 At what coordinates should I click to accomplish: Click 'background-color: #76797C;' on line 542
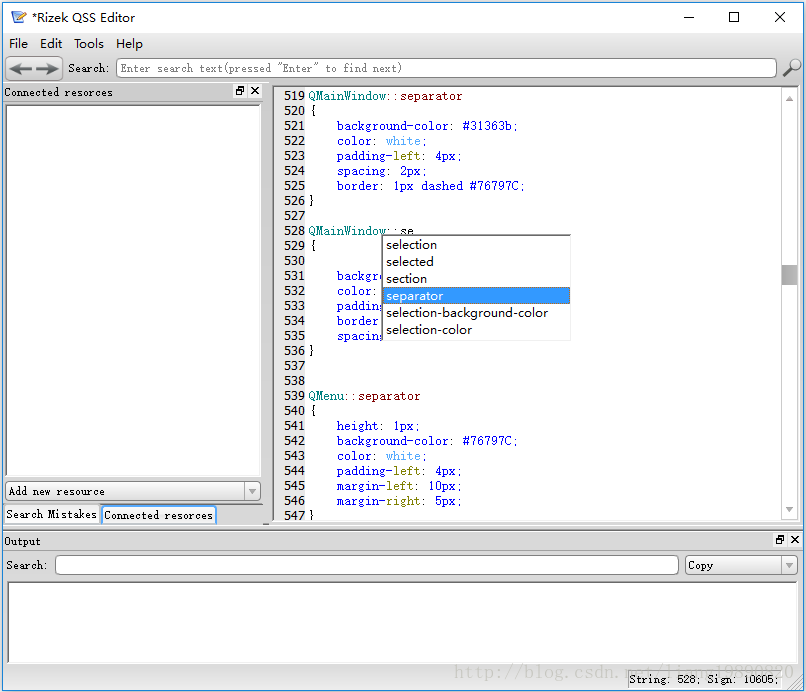427,441
